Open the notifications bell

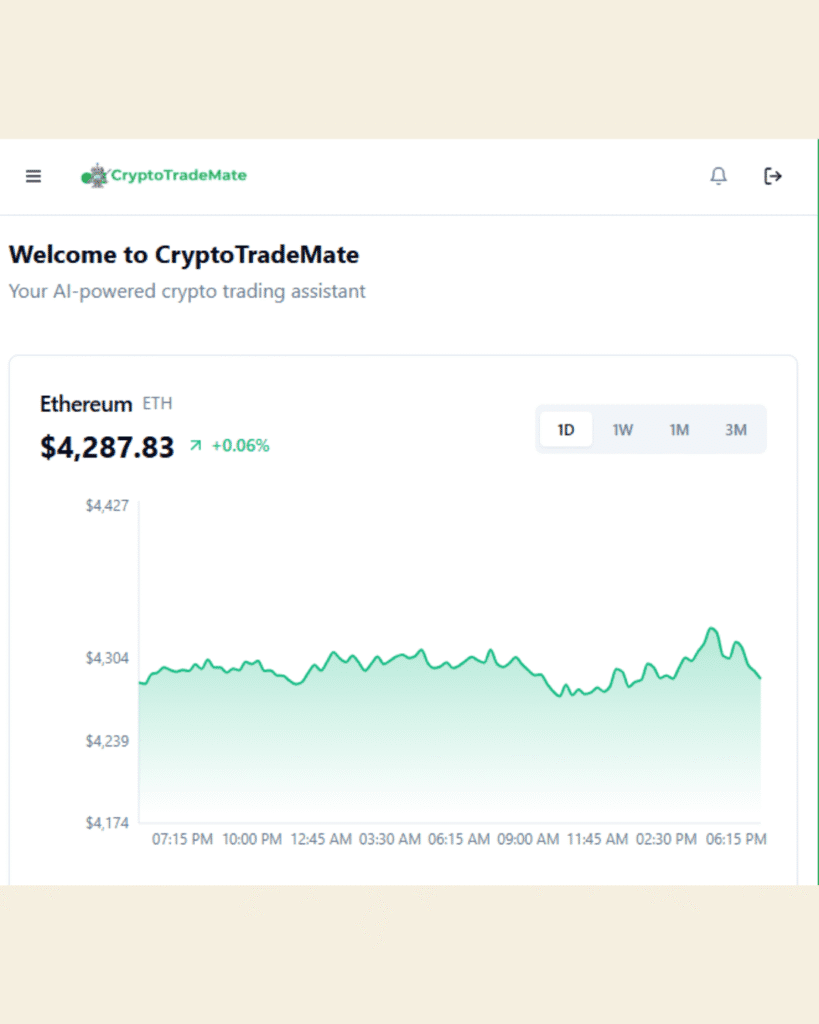(718, 176)
